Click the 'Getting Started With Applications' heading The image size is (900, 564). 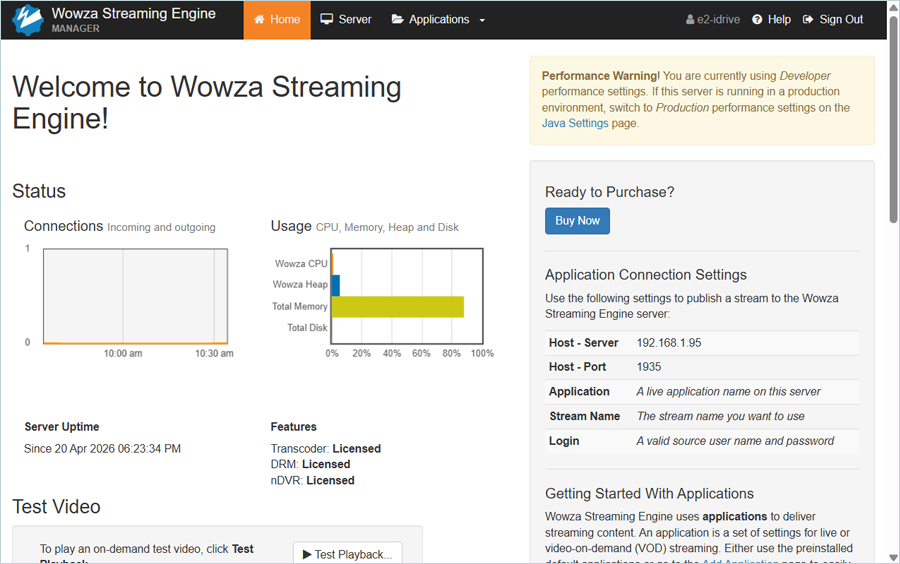click(x=649, y=493)
